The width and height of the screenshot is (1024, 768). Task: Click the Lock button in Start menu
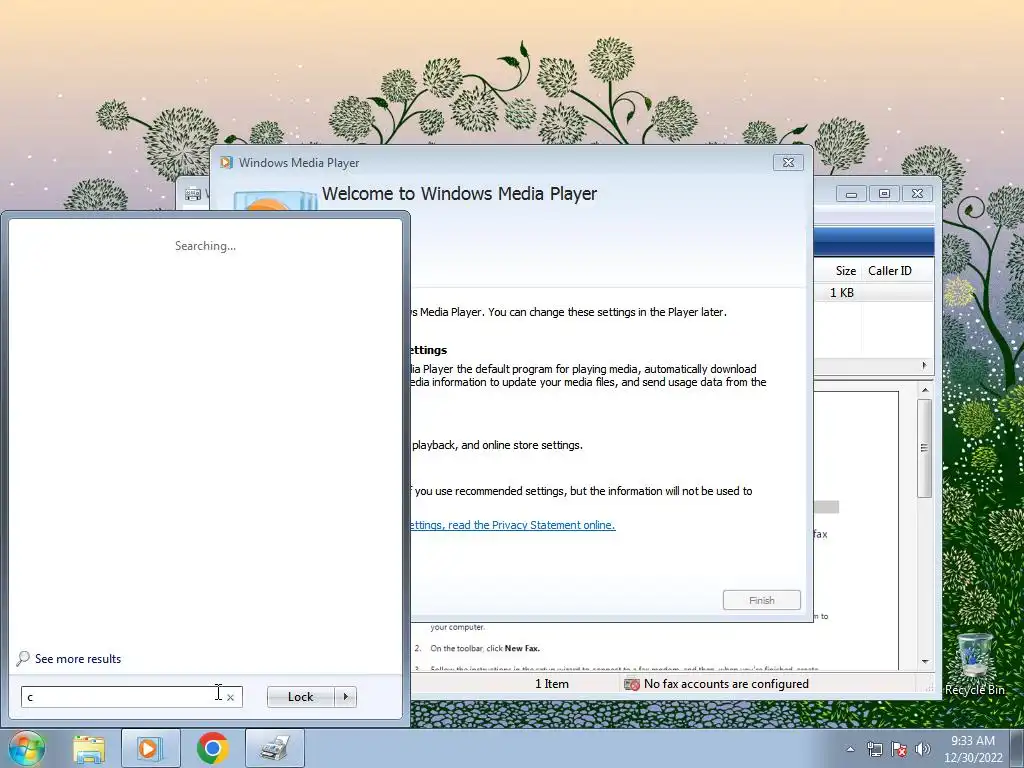300,697
